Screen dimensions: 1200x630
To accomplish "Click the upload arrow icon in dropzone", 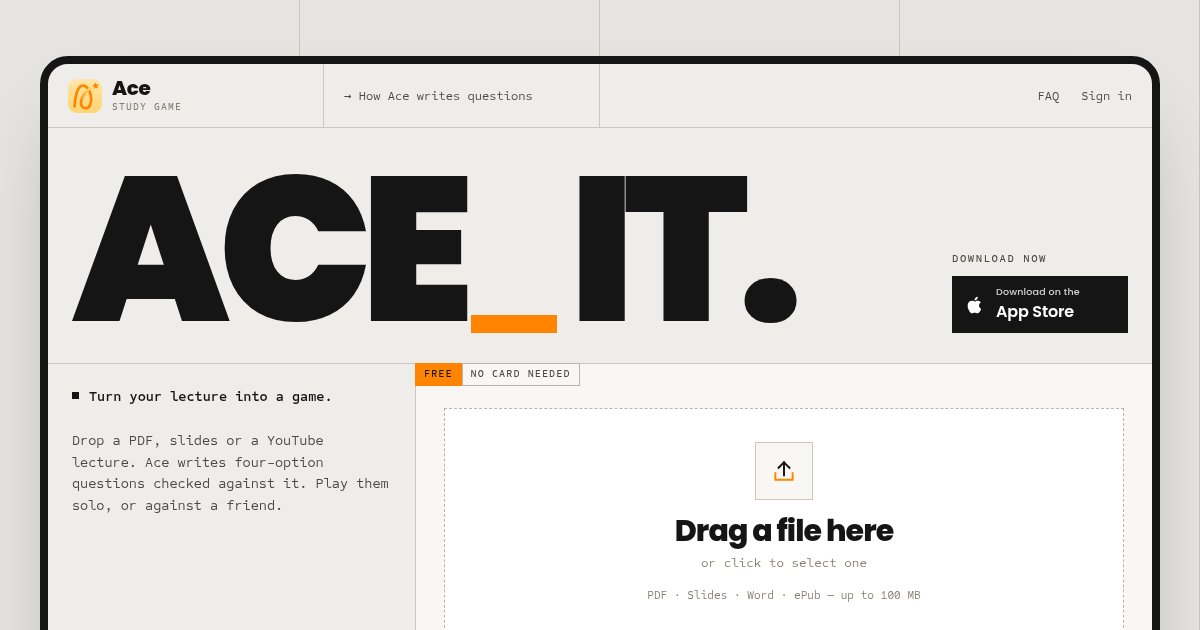I will 784,471.
